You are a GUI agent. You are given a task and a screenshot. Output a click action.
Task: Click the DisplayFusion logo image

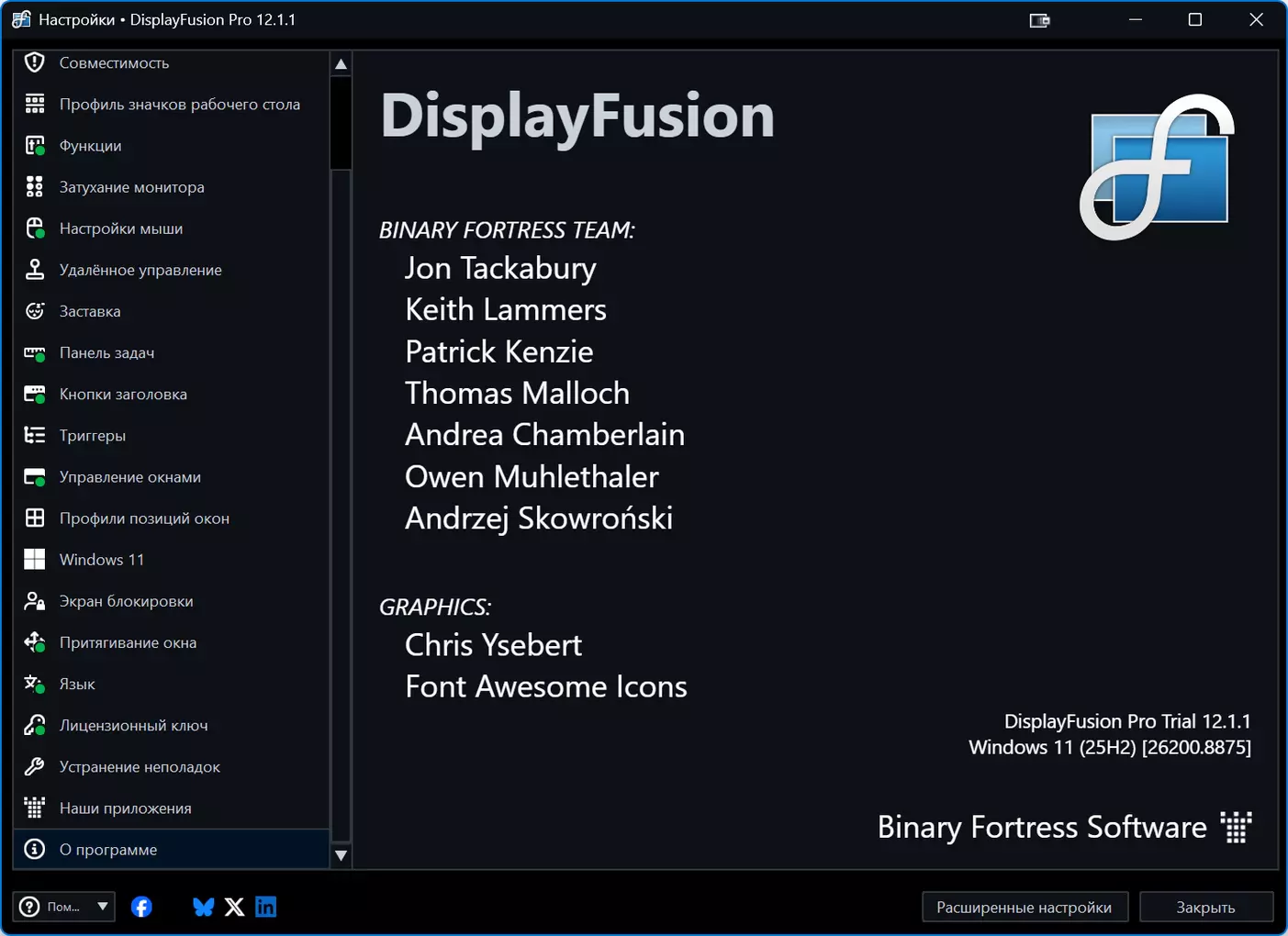pyautogui.click(x=1157, y=167)
